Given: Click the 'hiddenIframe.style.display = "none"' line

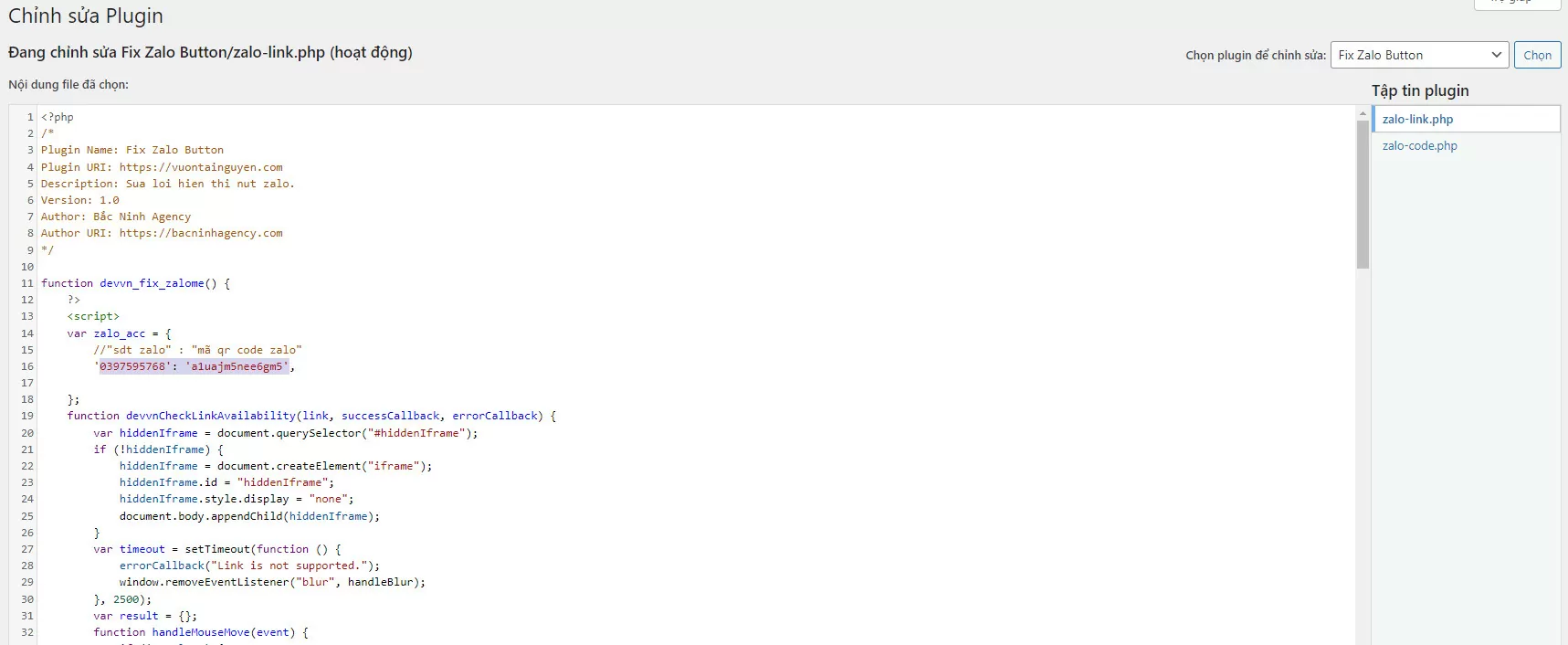Looking at the screenshot, I should pos(237,499).
